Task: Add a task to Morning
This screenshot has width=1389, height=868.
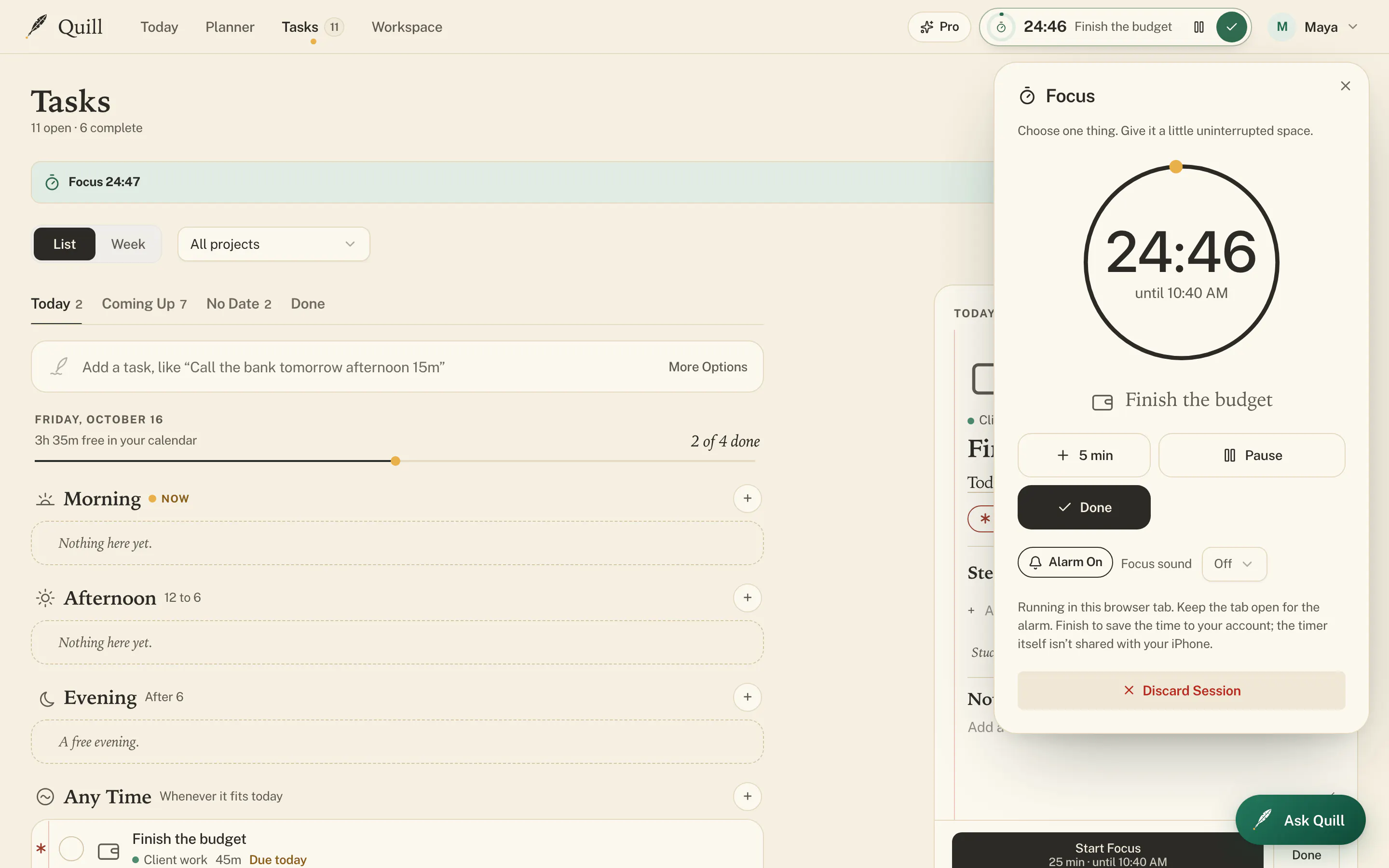Action: 747,498
